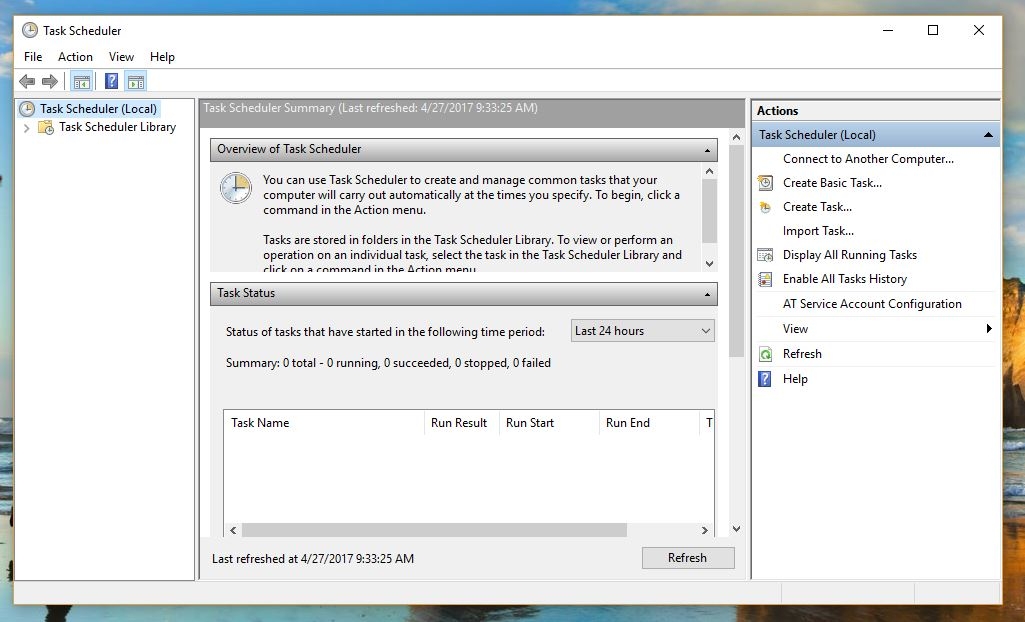Click the Enable All Tasks History icon
Screen dimensions: 1025x622
pyautogui.click(x=765, y=279)
